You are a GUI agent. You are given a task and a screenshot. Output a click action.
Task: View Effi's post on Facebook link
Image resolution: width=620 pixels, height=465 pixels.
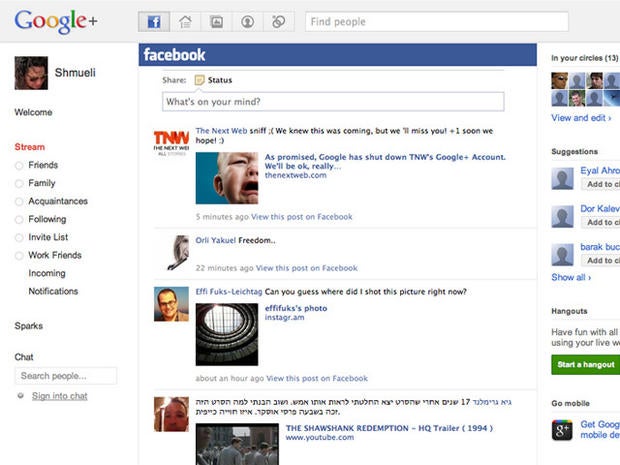tap(317, 378)
